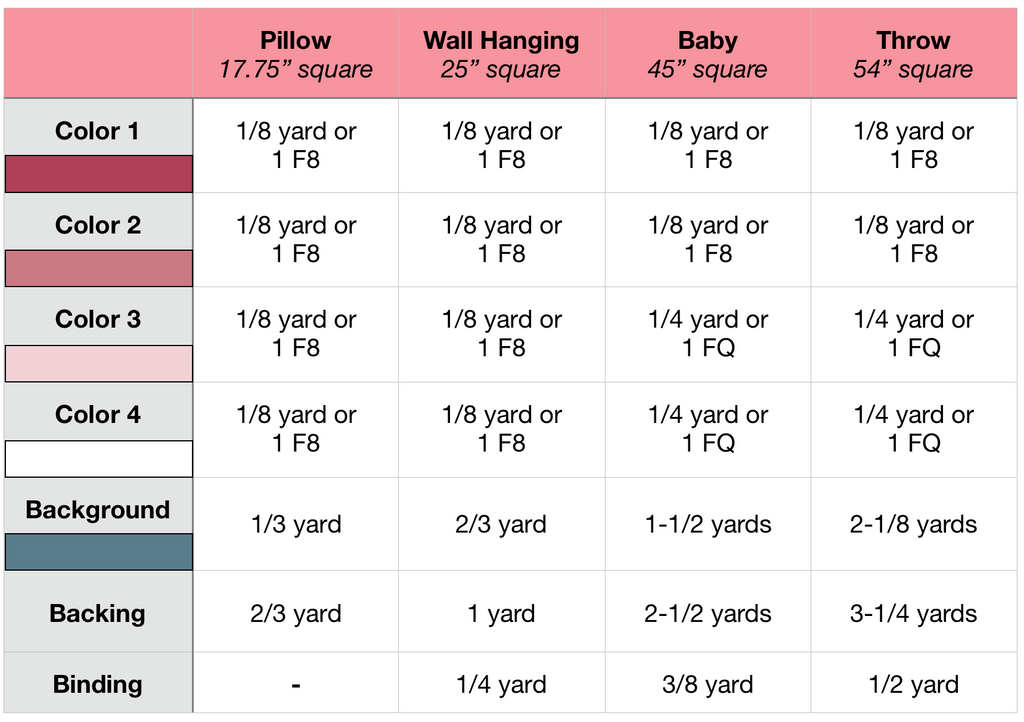Click the Baby column header
Viewport: 1024px width, 722px height.
(707, 55)
